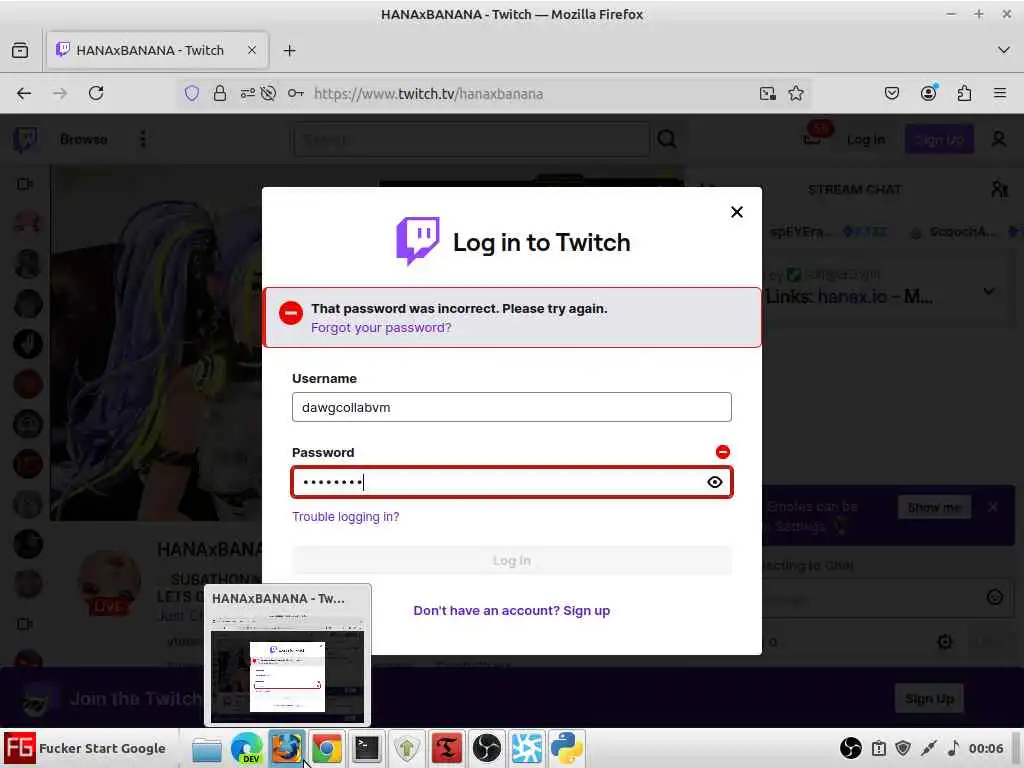Image resolution: width=1024 pixels, height=768 pixels.
Task: Open Don't have an account Sign up
Action: 511,611
